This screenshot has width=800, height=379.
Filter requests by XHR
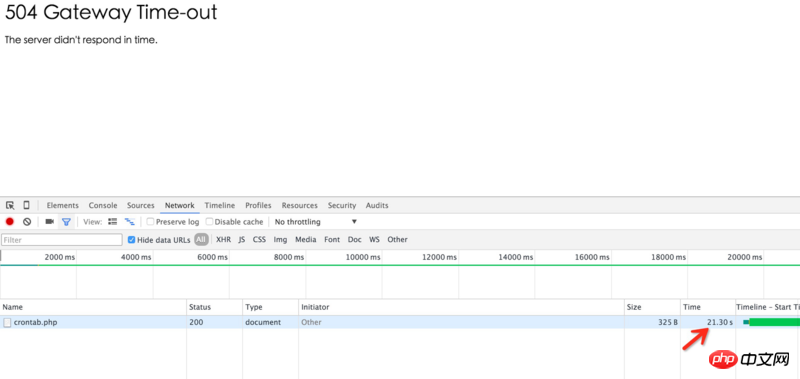click(x=223, y=240)
